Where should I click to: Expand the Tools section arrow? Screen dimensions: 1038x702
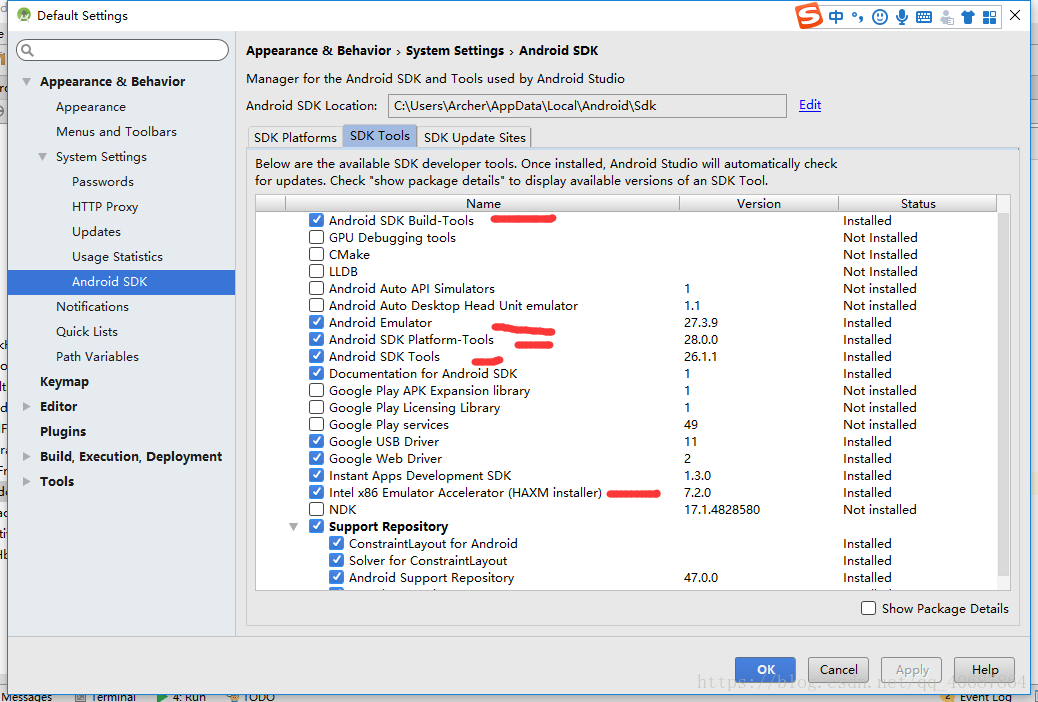(x=26, y=481)
